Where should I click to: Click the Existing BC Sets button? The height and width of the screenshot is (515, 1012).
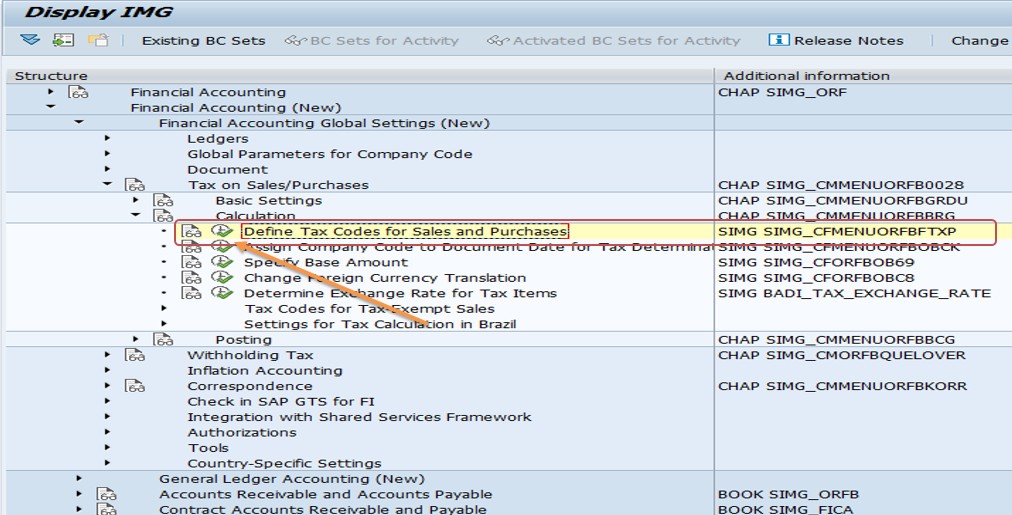203,41
